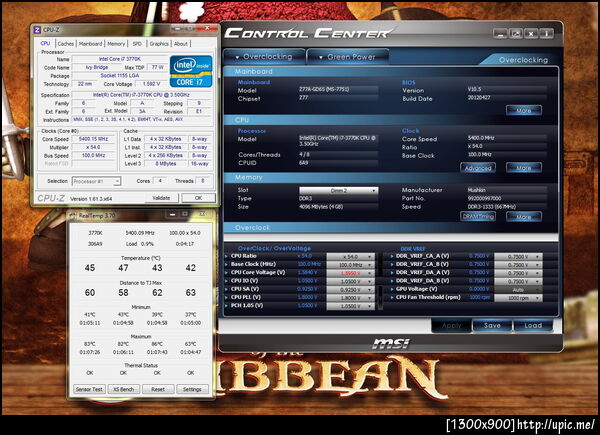
Task: Open the GPU Voltage Auto dropdown
Action: [x=518, y=290]
